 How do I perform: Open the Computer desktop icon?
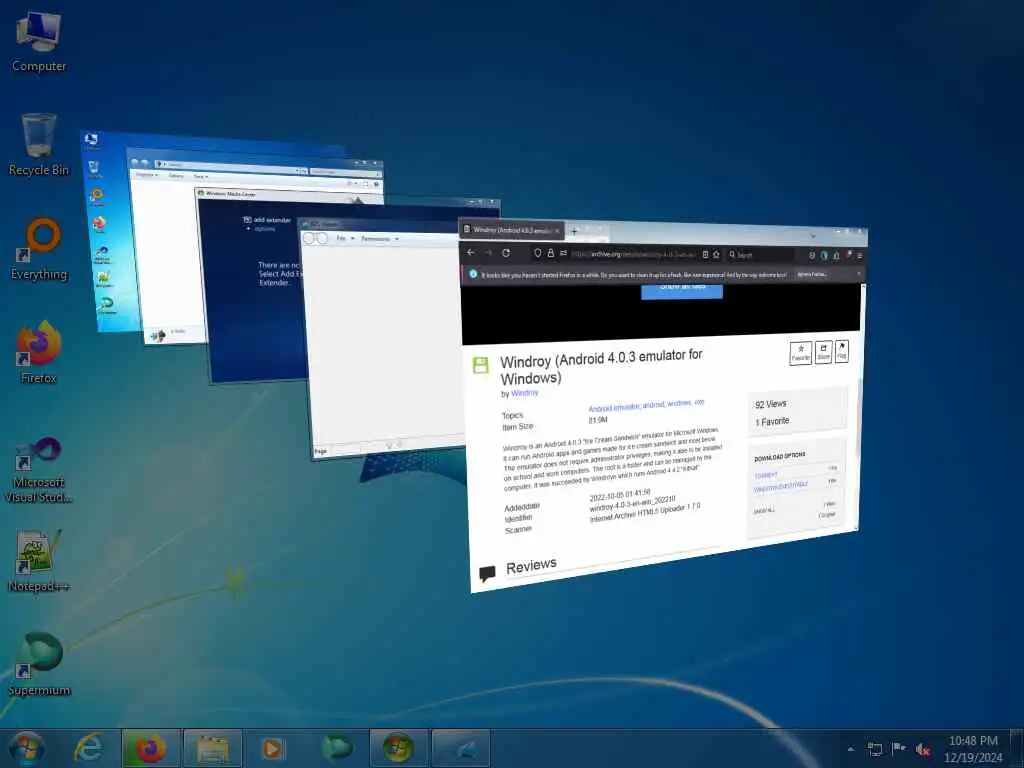39,41
